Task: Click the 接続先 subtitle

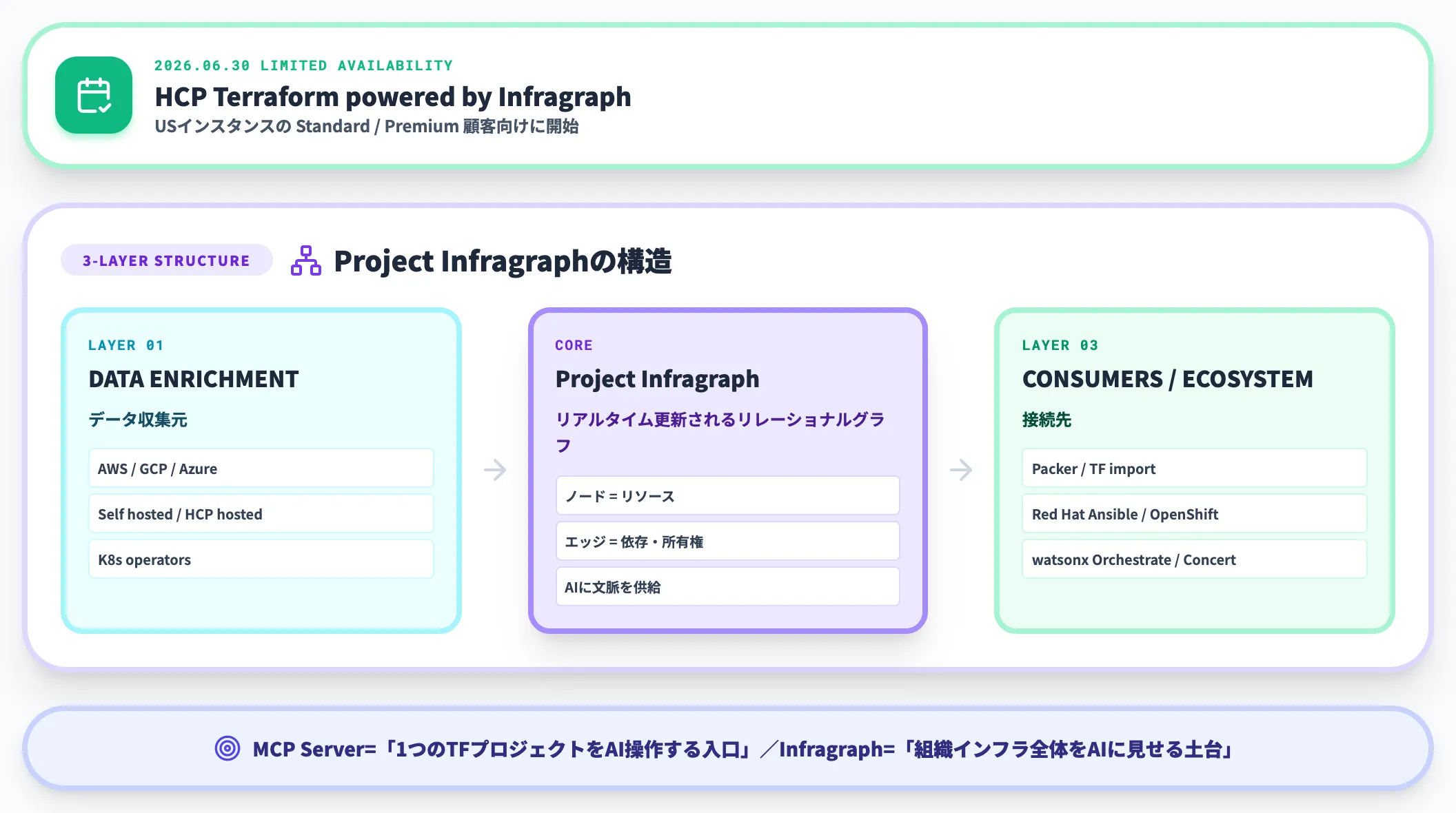Action: [x=1046, y=420]
